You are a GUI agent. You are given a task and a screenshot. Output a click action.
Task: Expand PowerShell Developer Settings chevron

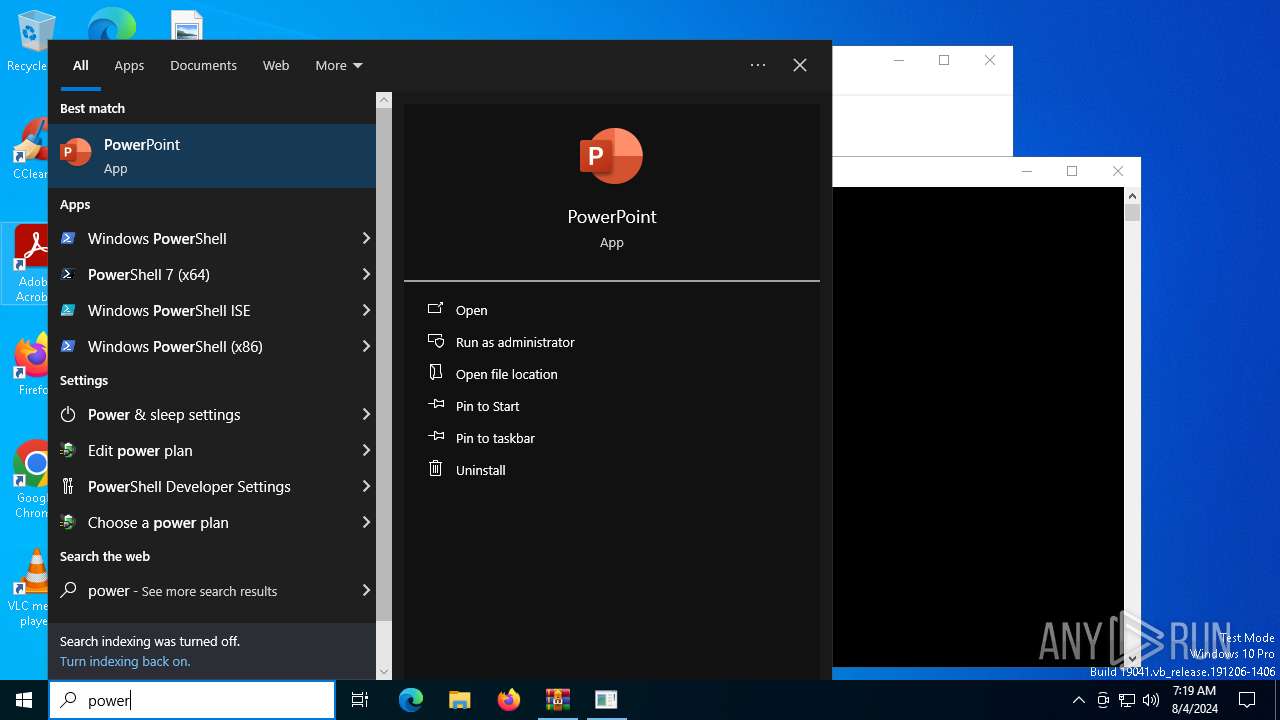click(366, 486)
